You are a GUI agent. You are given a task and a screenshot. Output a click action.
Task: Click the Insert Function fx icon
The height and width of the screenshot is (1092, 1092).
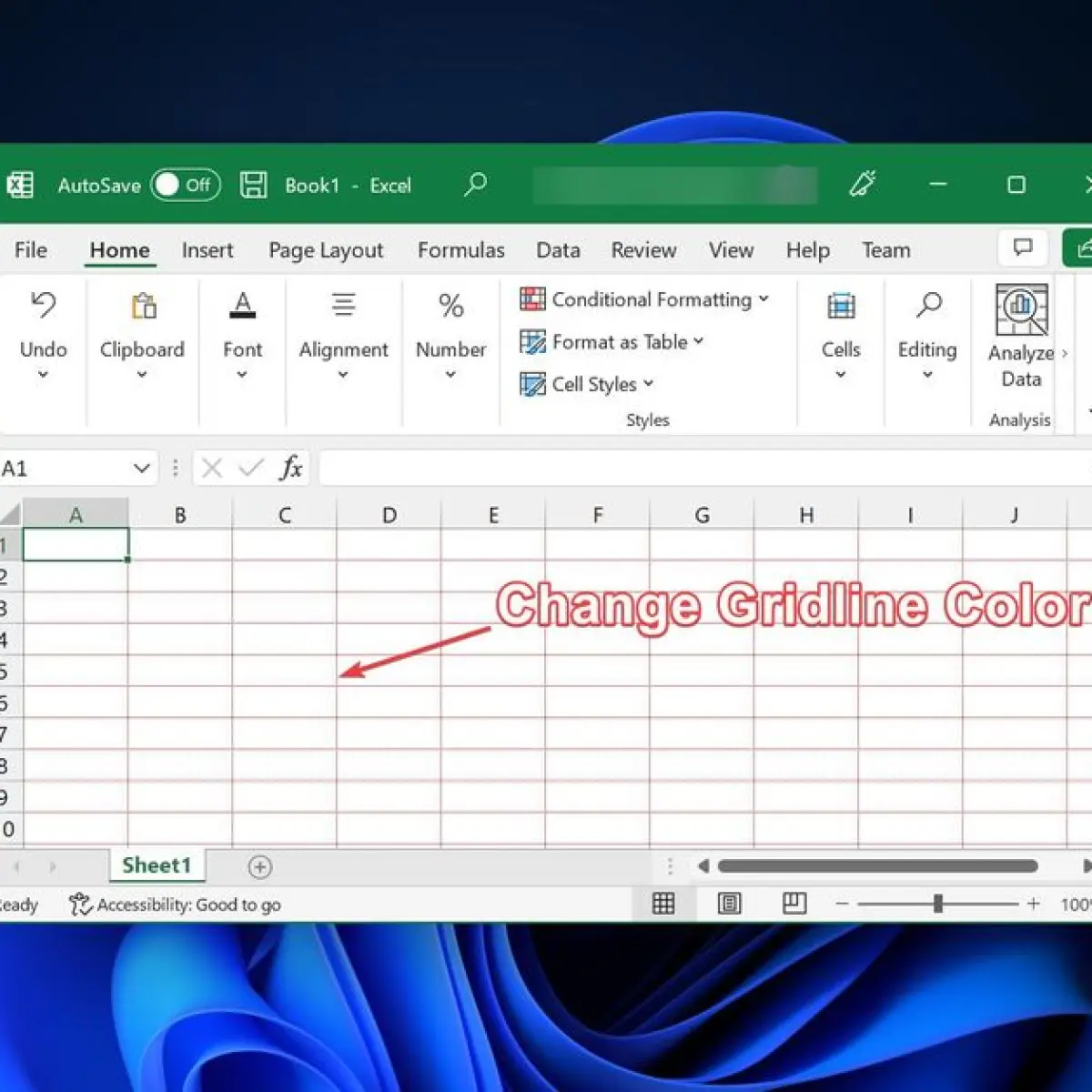(x=290, y=468)
